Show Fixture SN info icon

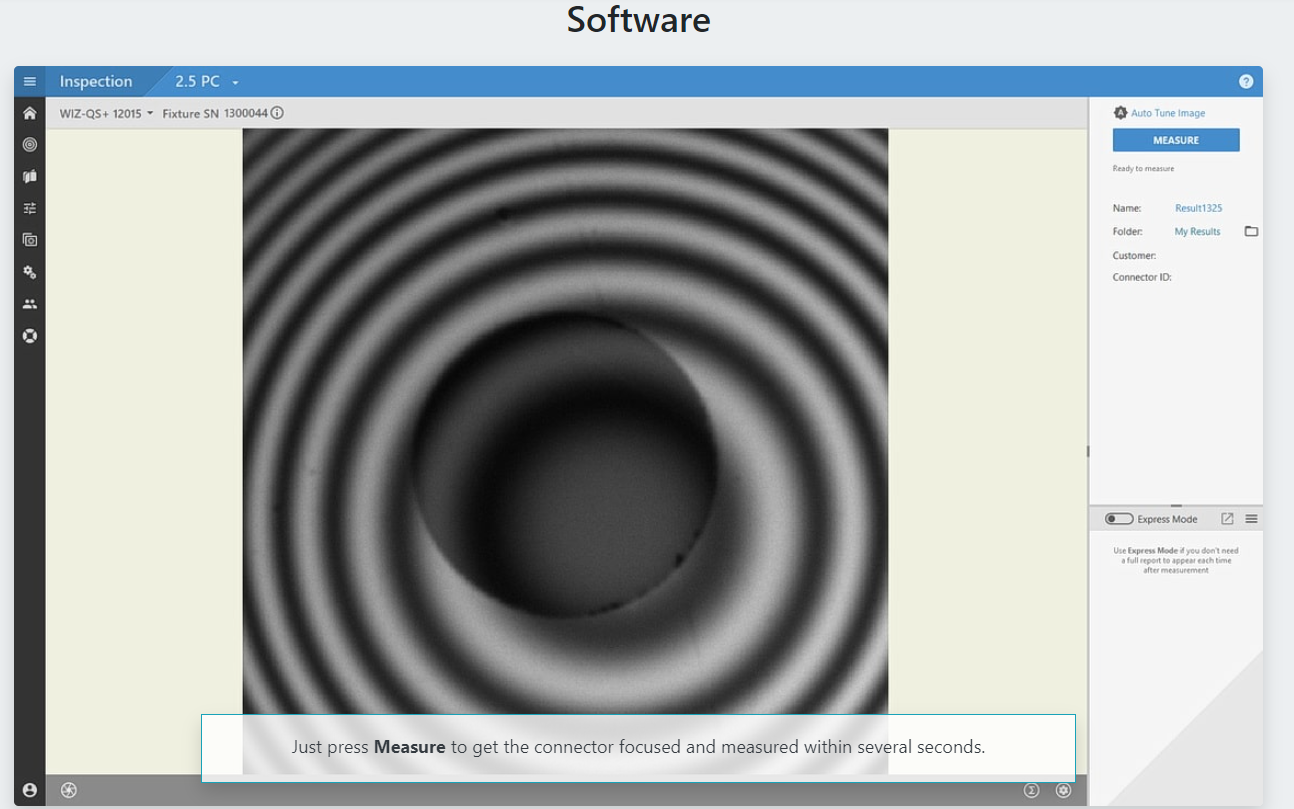tap(277, 113)
